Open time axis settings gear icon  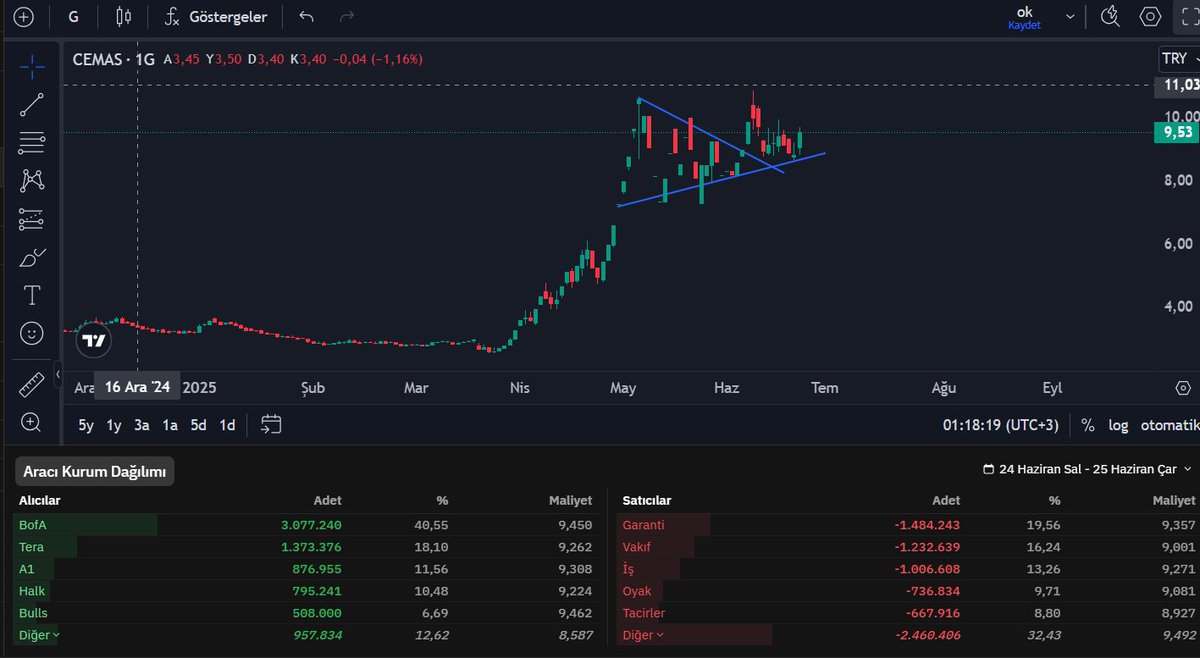[x=1183, y=387]
